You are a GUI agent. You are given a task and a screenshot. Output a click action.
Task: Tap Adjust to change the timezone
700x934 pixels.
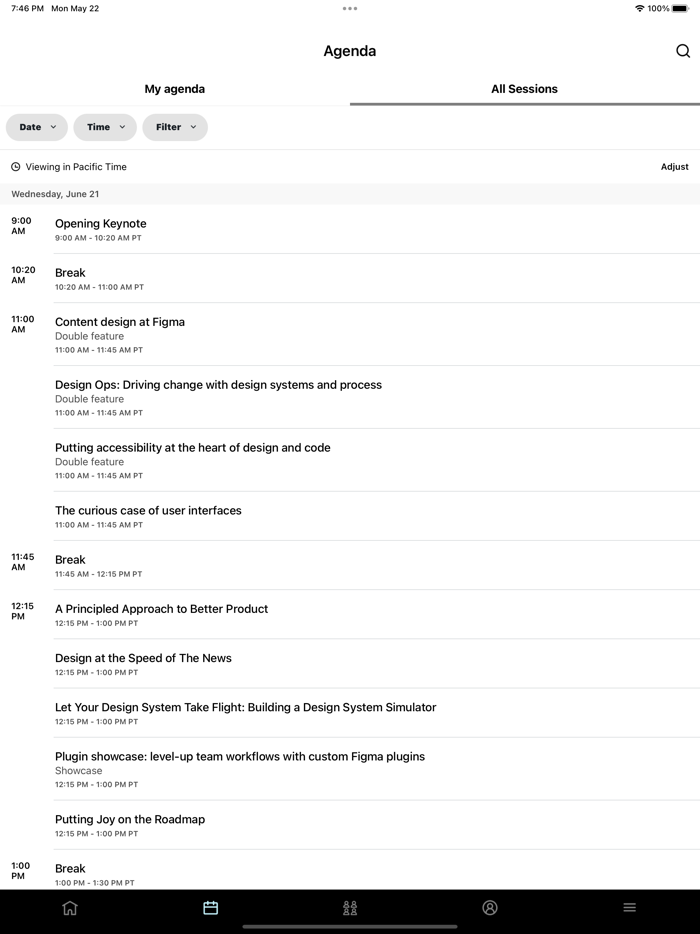coord(675,166)
